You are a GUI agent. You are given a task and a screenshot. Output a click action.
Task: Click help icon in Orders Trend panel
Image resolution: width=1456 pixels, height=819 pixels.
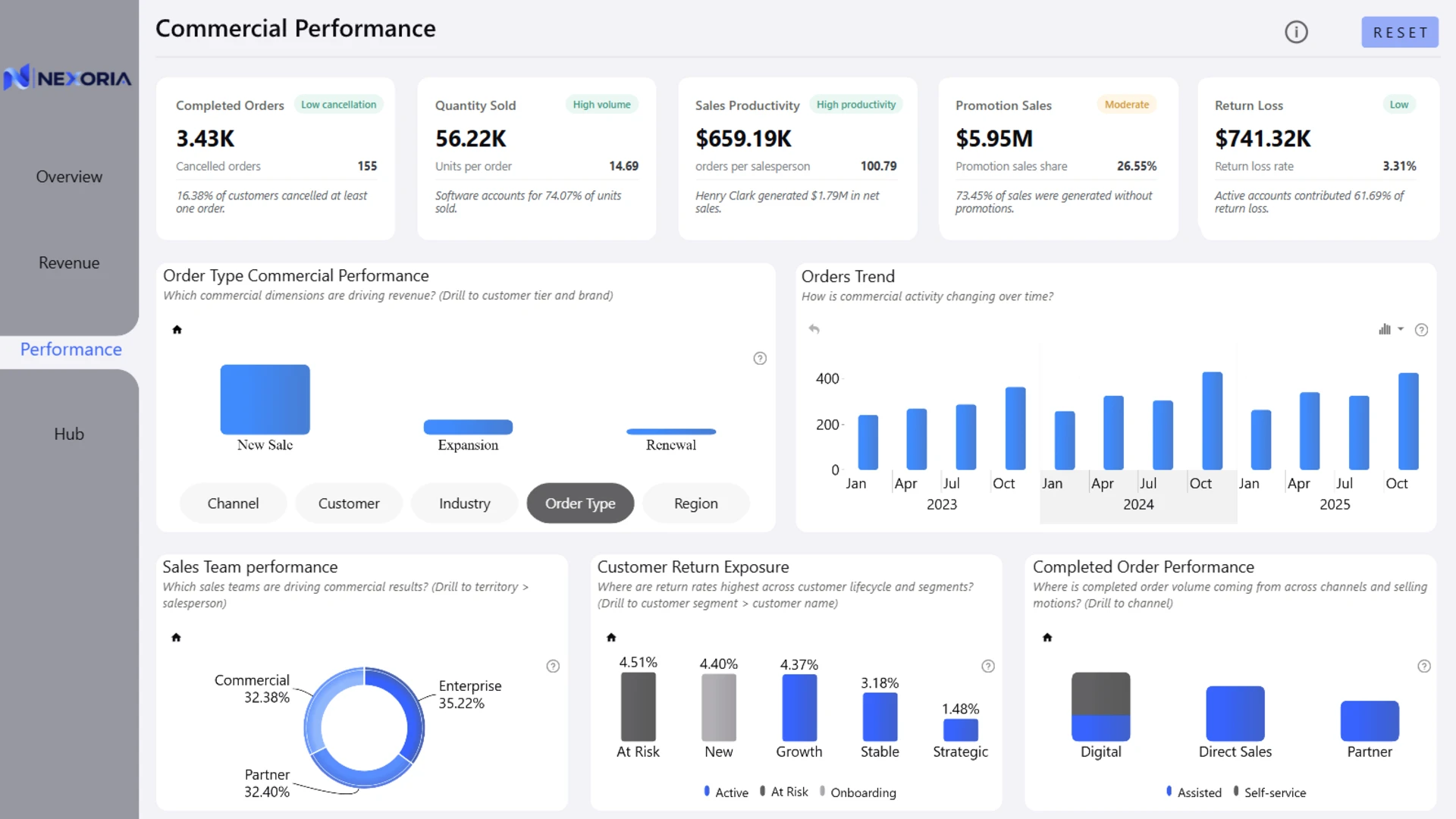coord(1422,330)
